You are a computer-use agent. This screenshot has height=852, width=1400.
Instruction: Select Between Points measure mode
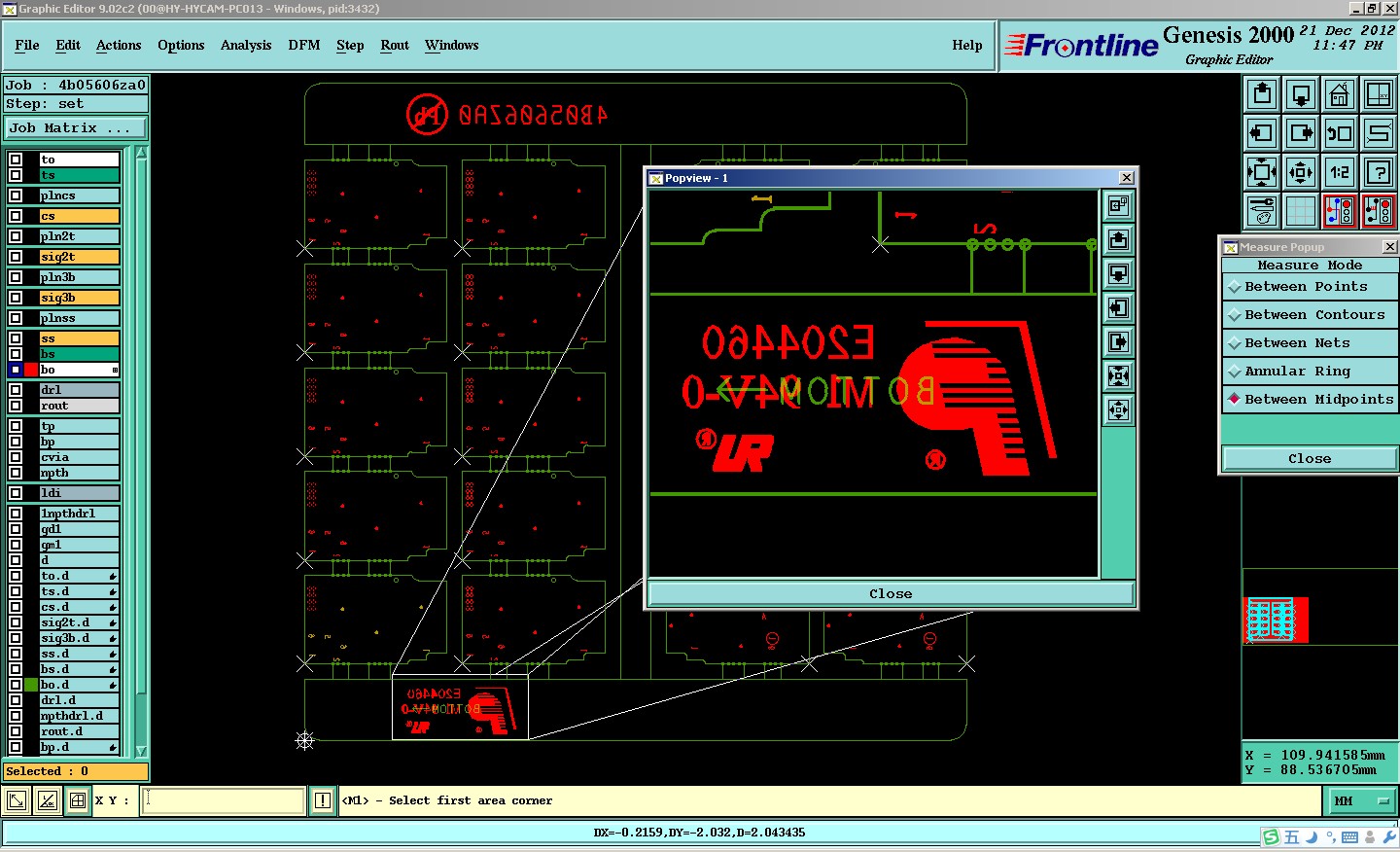[x=1310, y=287]
